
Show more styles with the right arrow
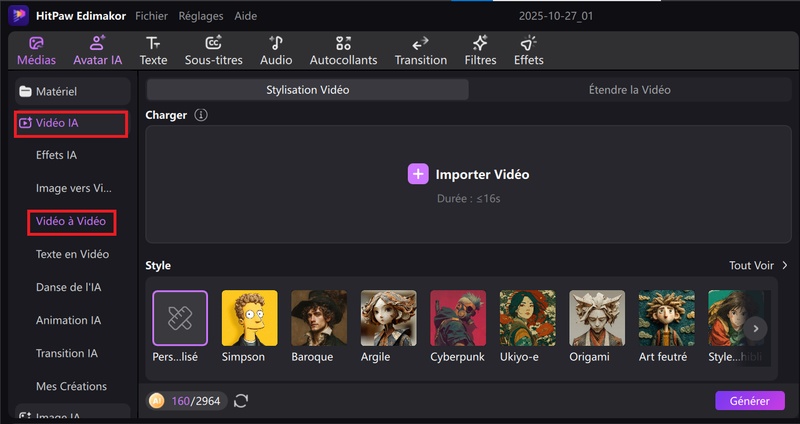756,329
